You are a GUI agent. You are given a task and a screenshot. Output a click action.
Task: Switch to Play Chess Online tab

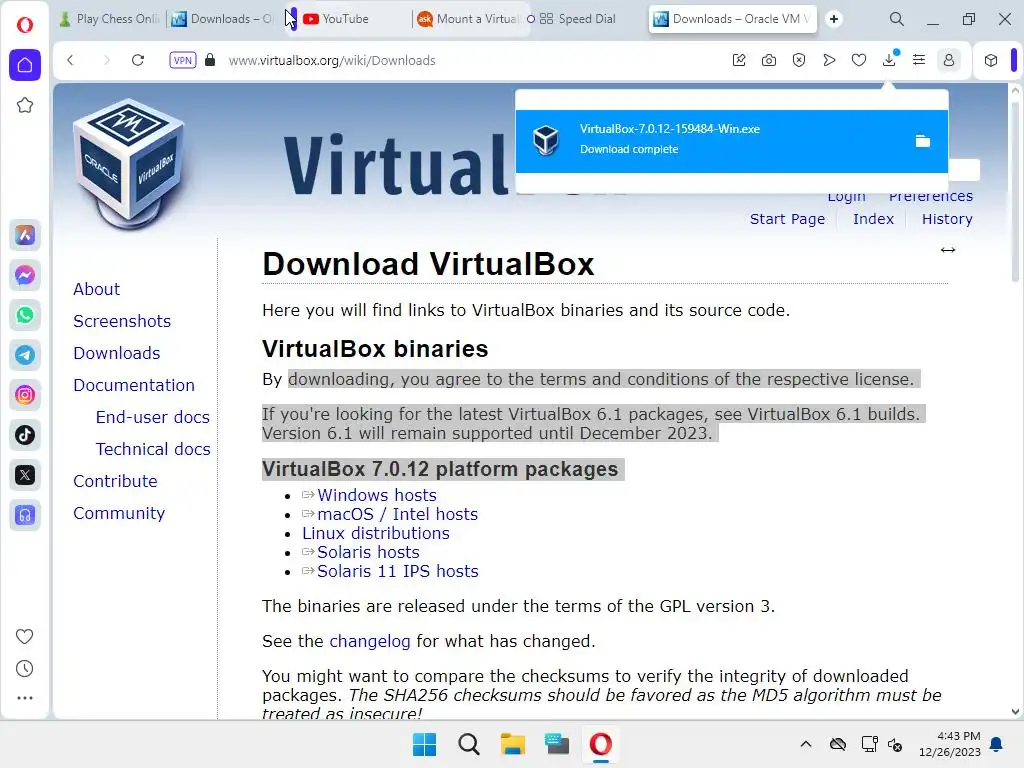coord(109,19)
